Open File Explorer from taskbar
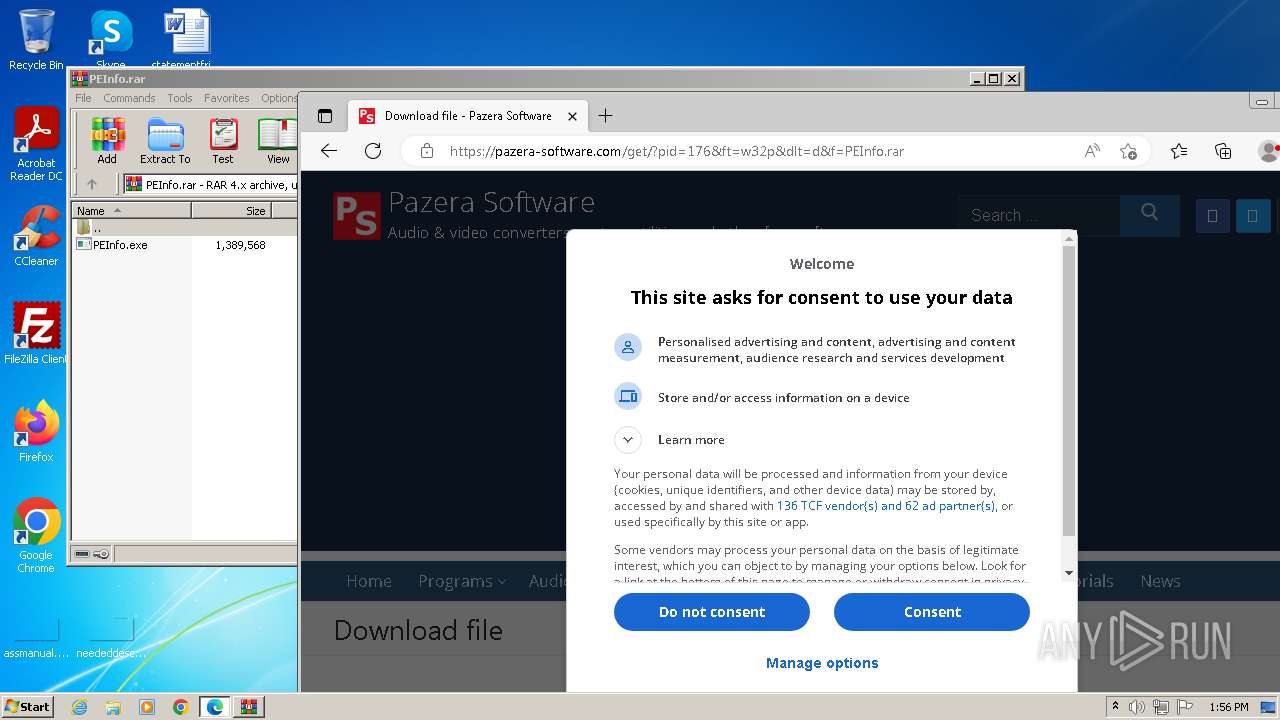 113,707
